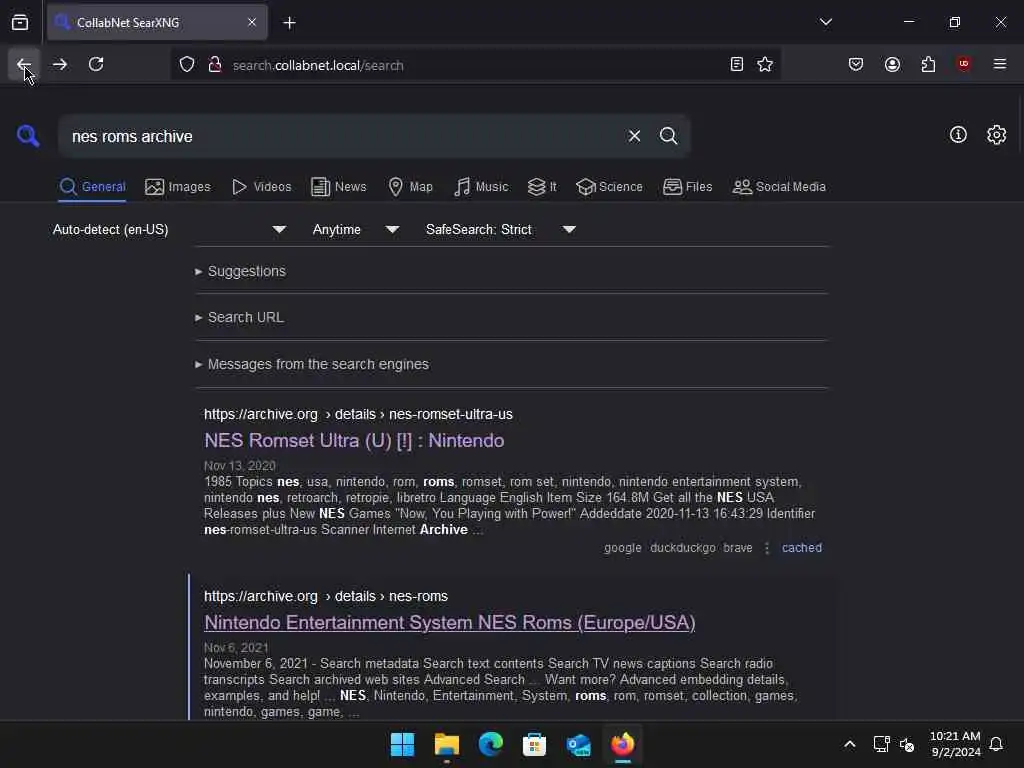Viewport: 1024px width, 768px height.
Task: Open the extensions puzzle icon
Action: click(928, 65)
